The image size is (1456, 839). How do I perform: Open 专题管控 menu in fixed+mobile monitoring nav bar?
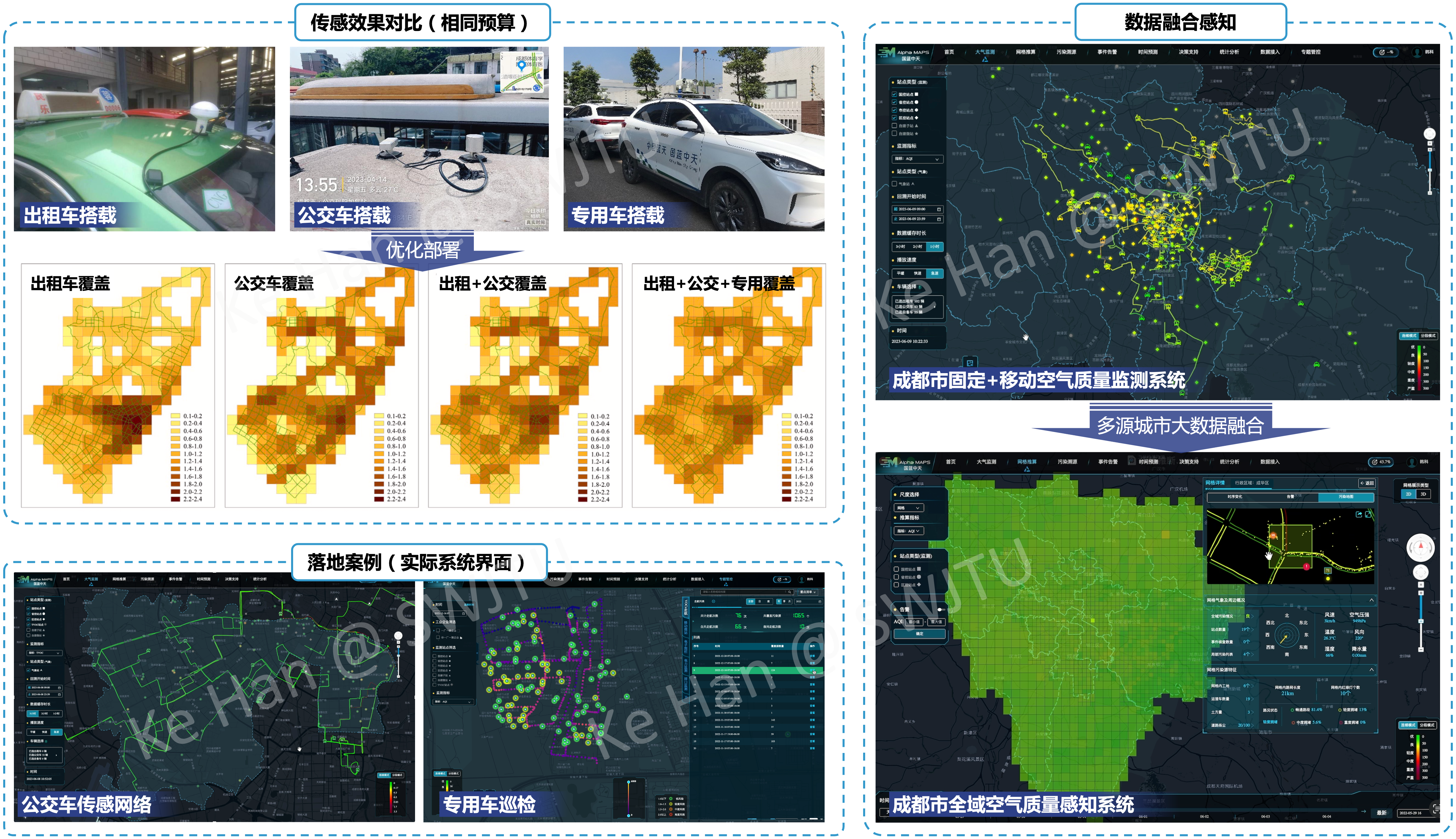(1311, 52)
